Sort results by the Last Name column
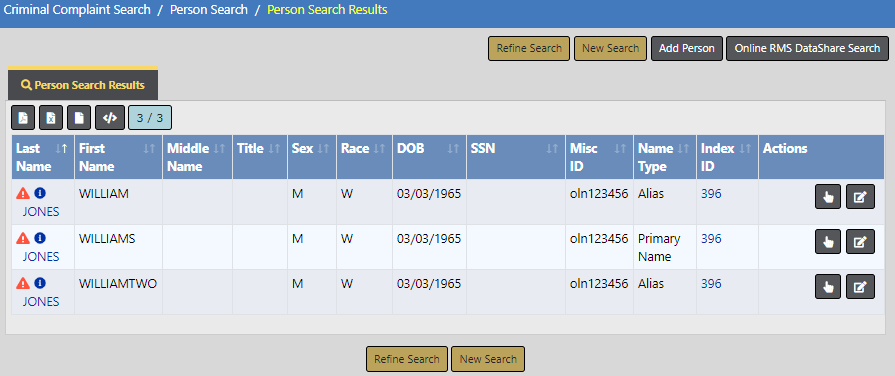The width and height of the screenshot is (895, 376). (x=43, y=157)
